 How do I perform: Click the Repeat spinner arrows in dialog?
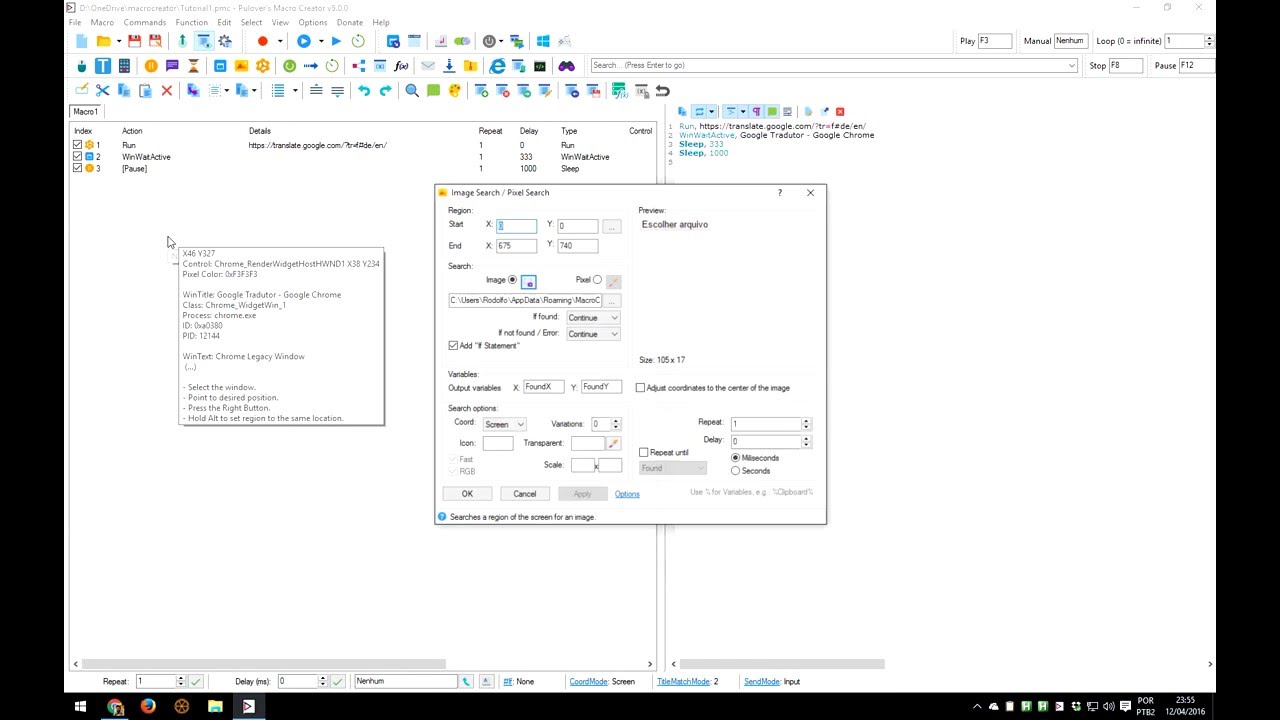tap(806, 424)
